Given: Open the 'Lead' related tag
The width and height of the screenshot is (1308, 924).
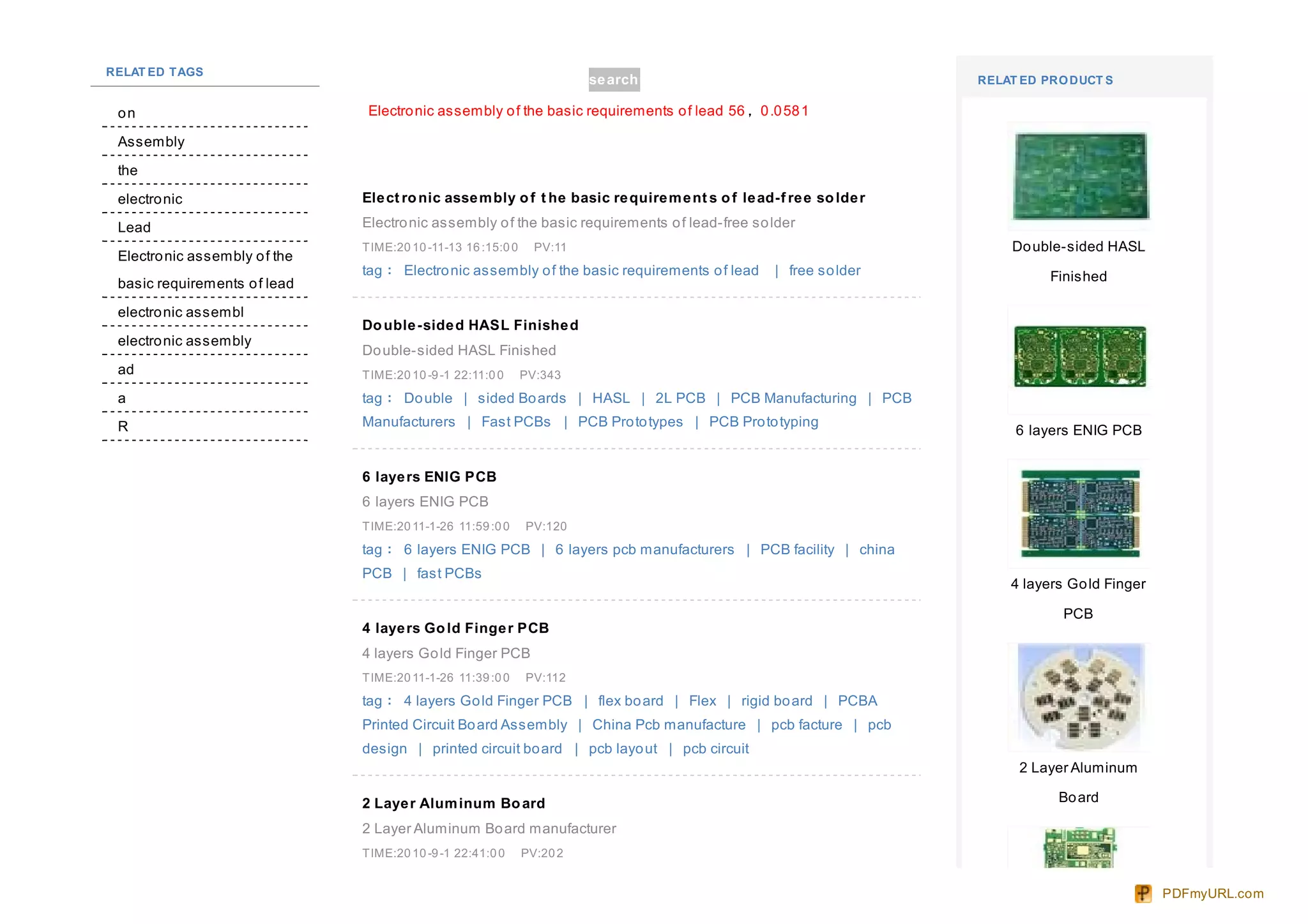Looking at the screenshot, I should [134, 227].
